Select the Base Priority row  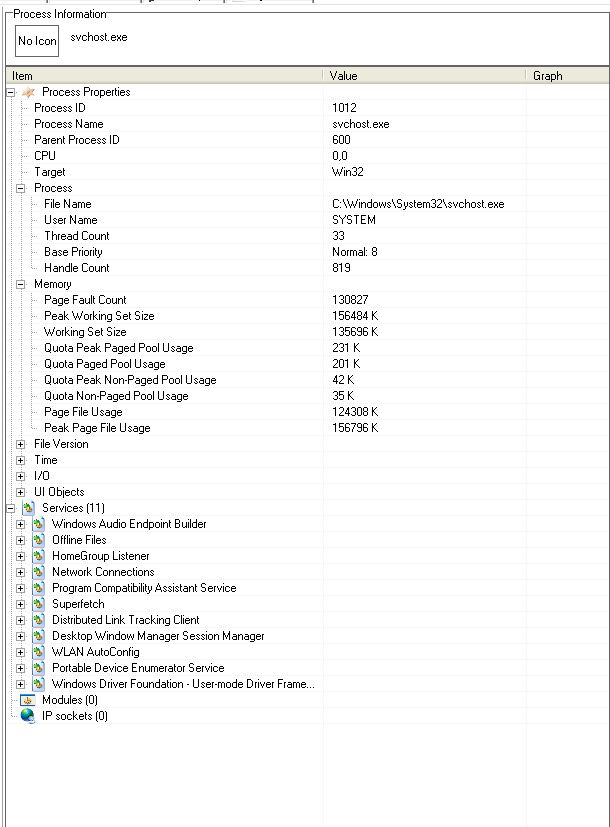click(307, 252)
